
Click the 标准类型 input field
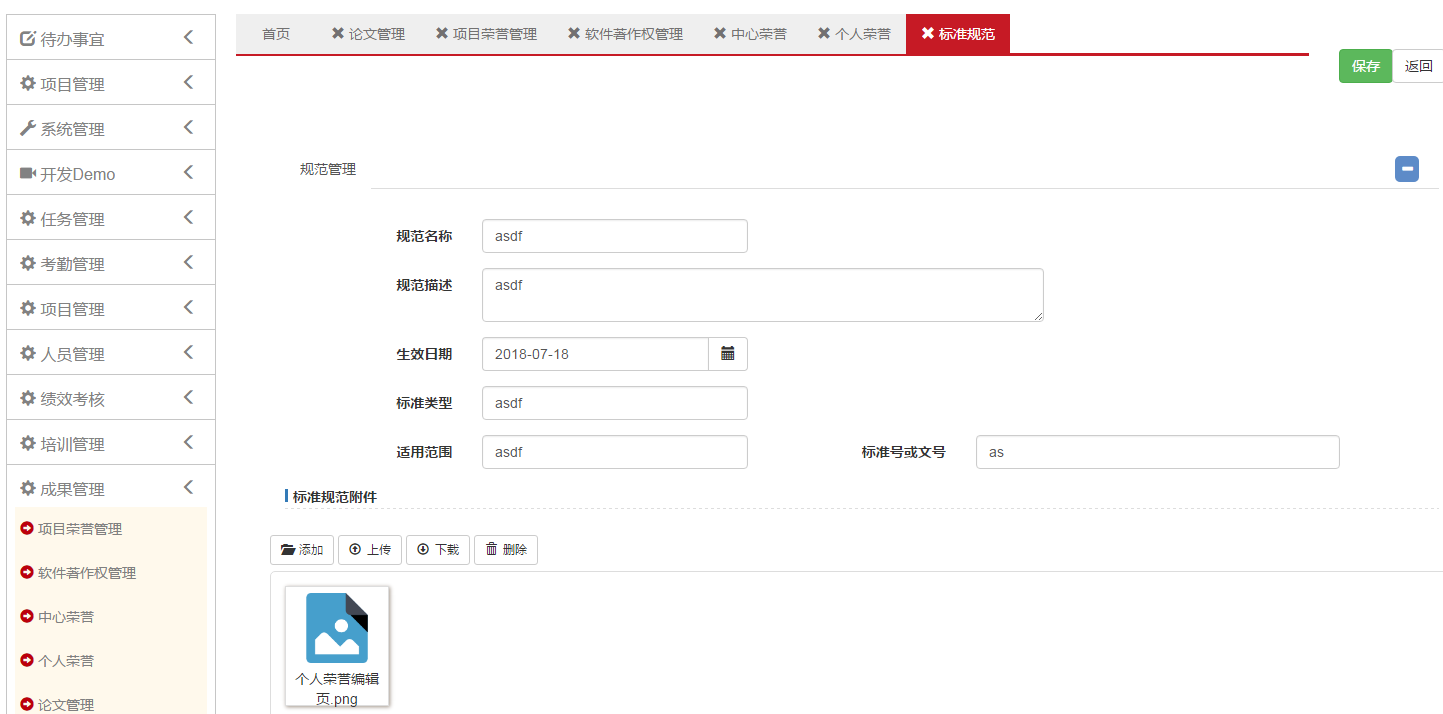[615, 403]
